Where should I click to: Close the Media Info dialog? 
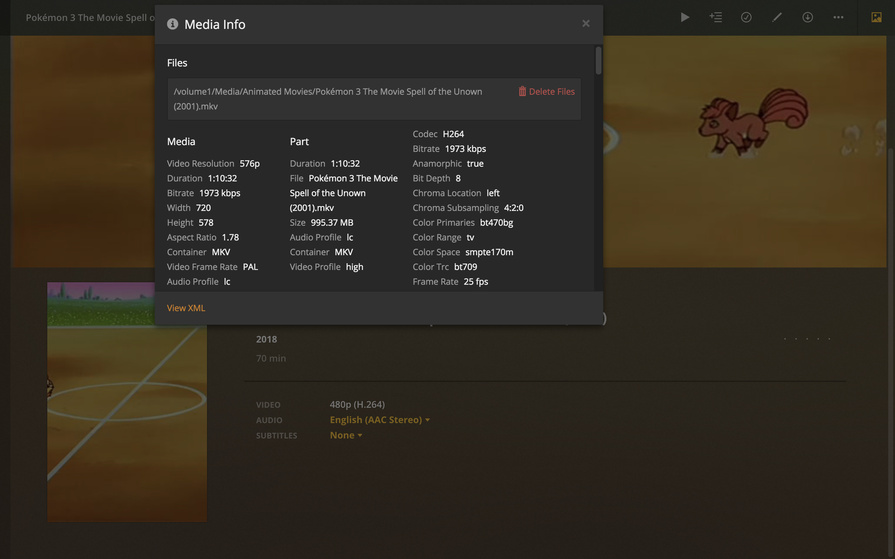[x=586, y=23]
